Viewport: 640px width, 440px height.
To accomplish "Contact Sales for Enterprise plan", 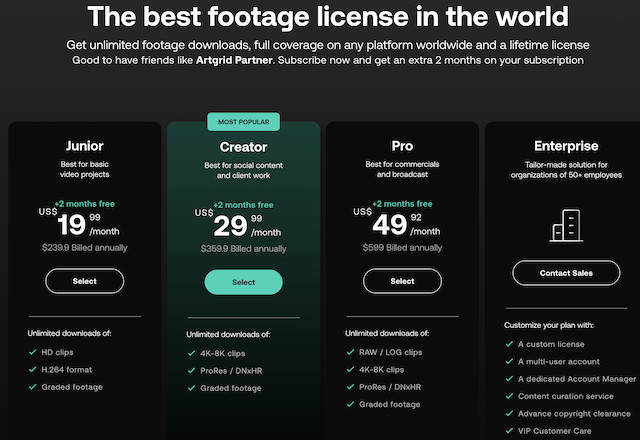I will click(566, 273).
